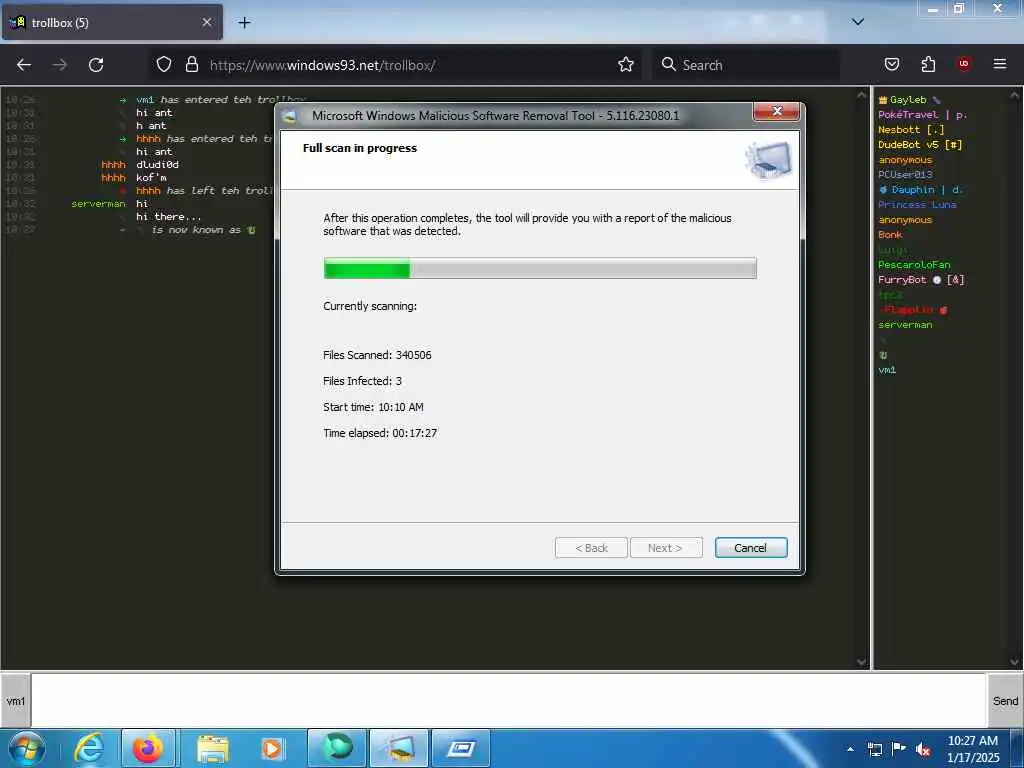Click the disabled Next button
This screenshot has height=768, width=1024.
point(666,548)
